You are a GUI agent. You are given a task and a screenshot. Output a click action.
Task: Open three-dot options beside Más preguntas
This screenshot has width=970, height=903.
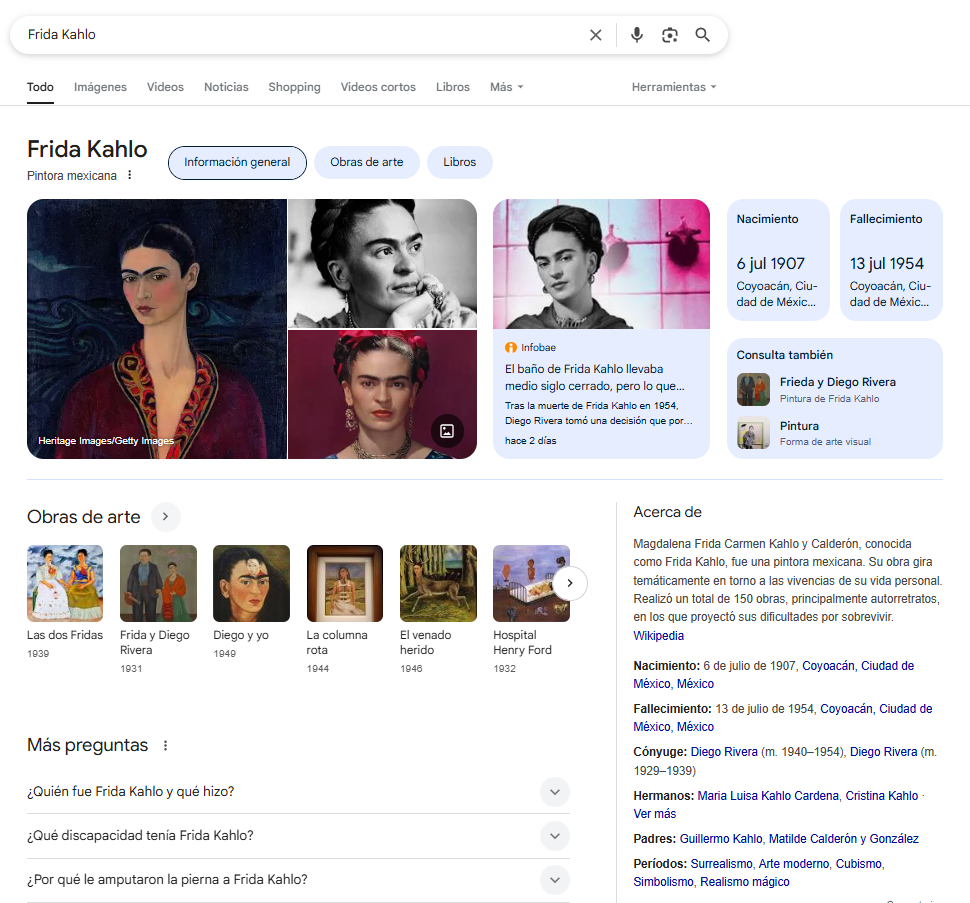(x=166, y=746)
